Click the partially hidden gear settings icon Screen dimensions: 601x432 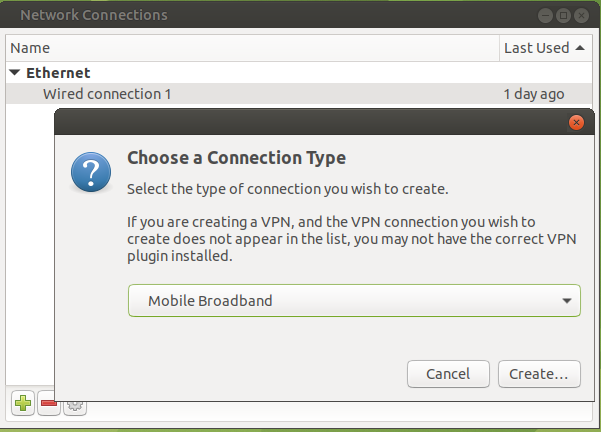(75, 406)
